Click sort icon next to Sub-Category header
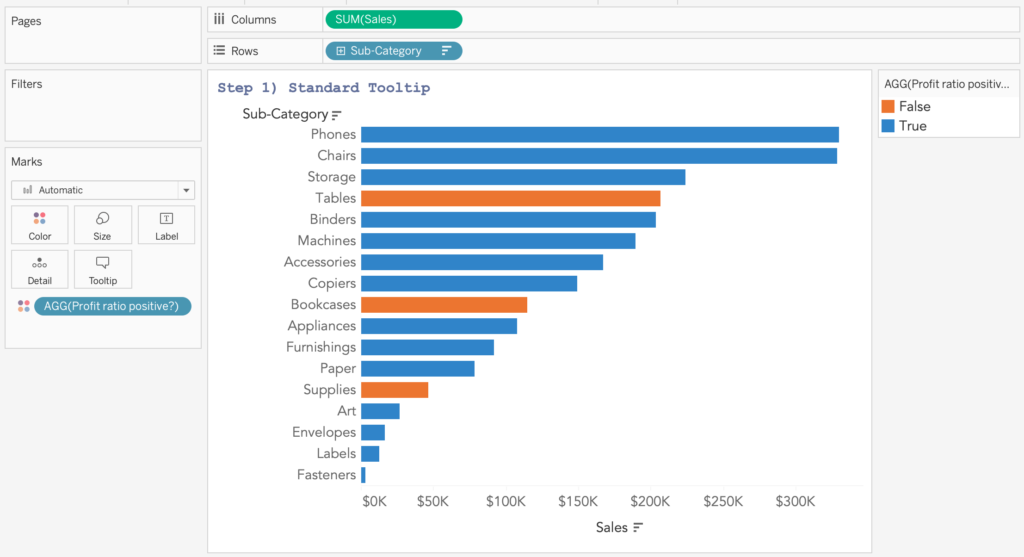 [x=337, y=115]
